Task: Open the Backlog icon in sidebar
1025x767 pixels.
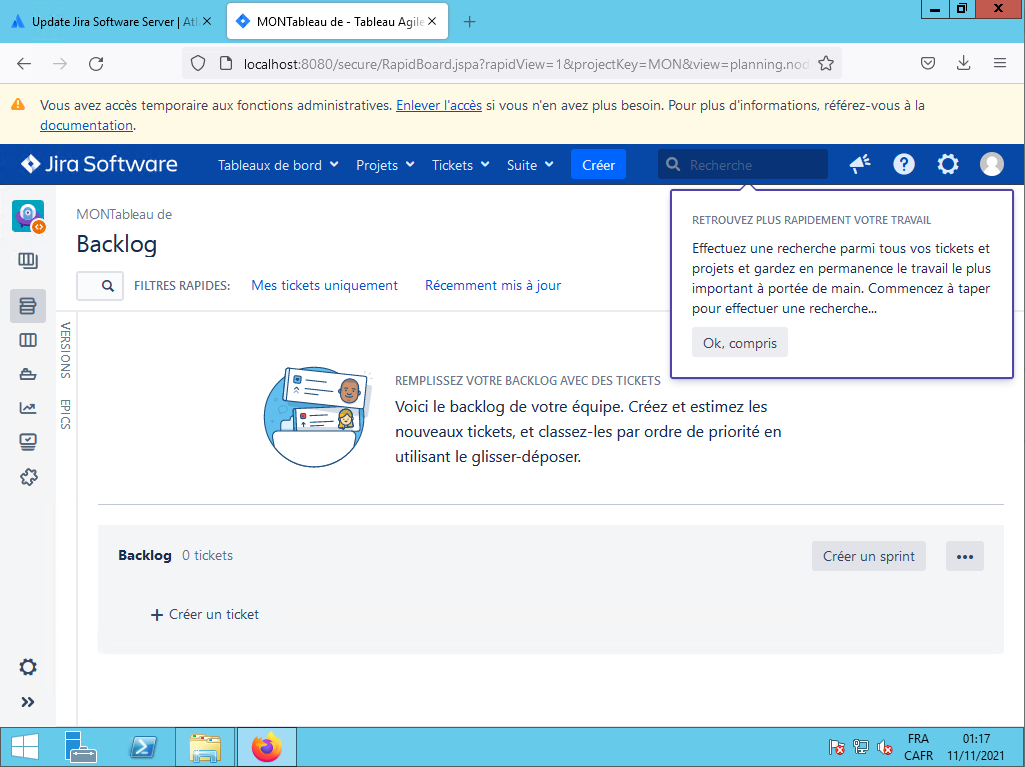Action: click(x=28, y=306)
